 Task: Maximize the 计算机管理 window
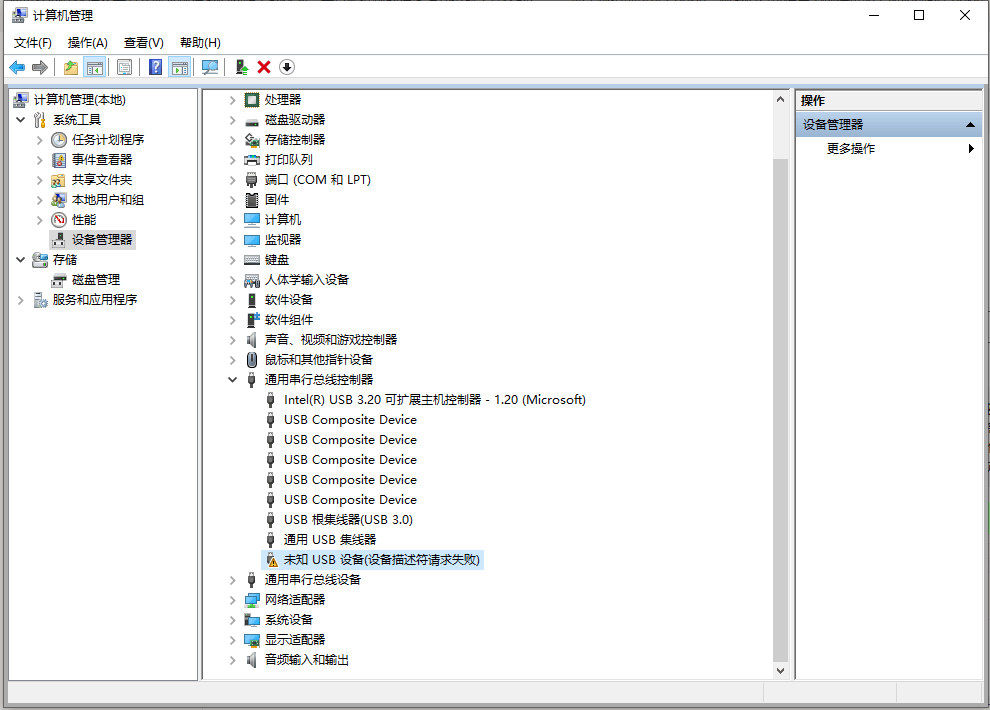point(919,15)
